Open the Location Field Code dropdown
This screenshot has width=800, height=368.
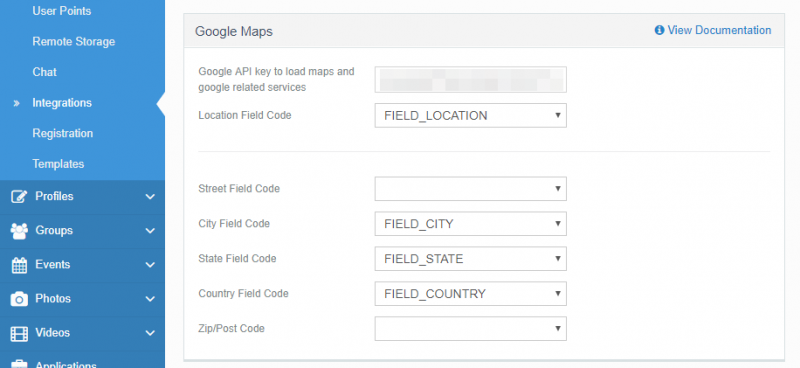(470, 116)
